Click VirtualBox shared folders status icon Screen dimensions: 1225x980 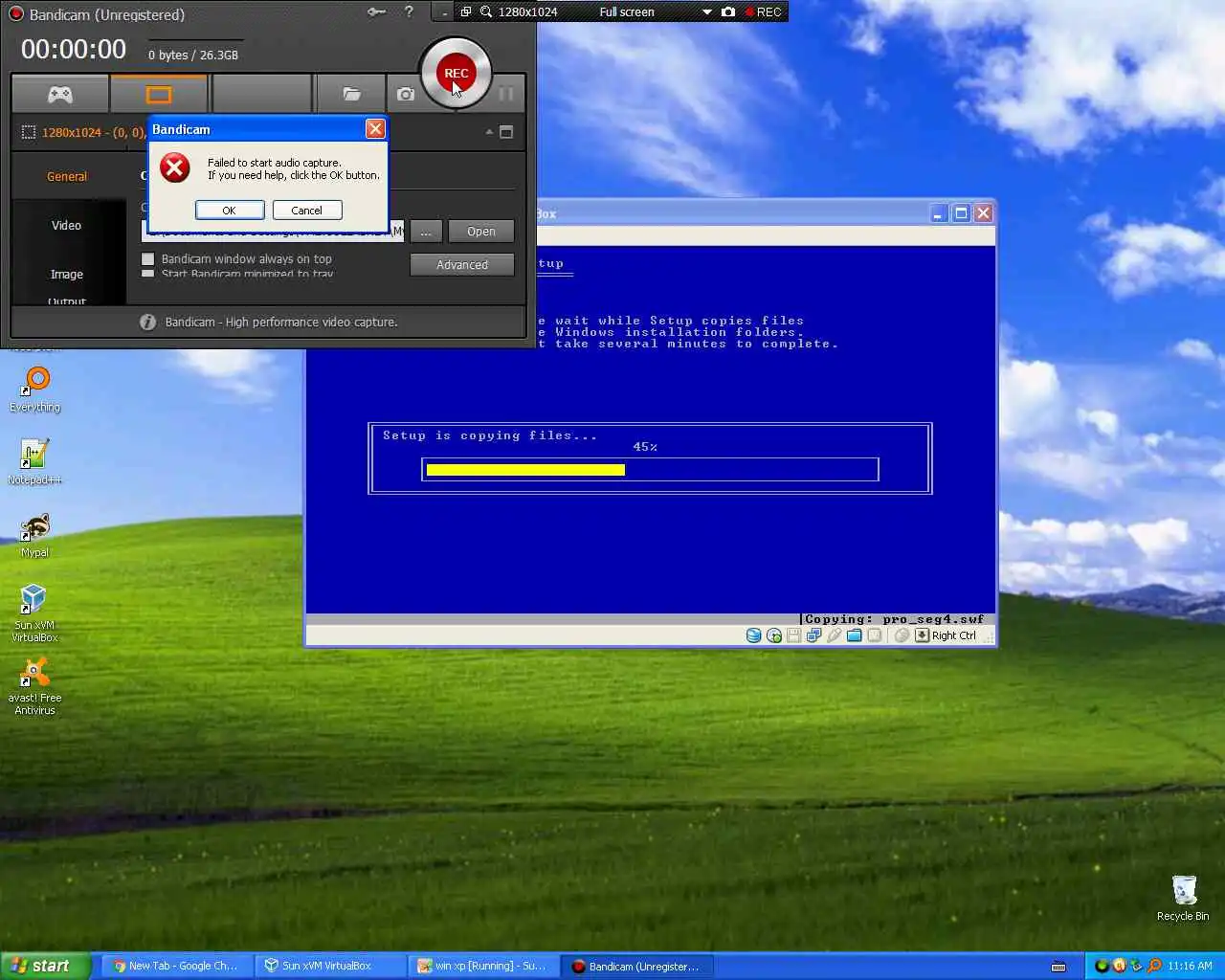click(x=854, y=635)
